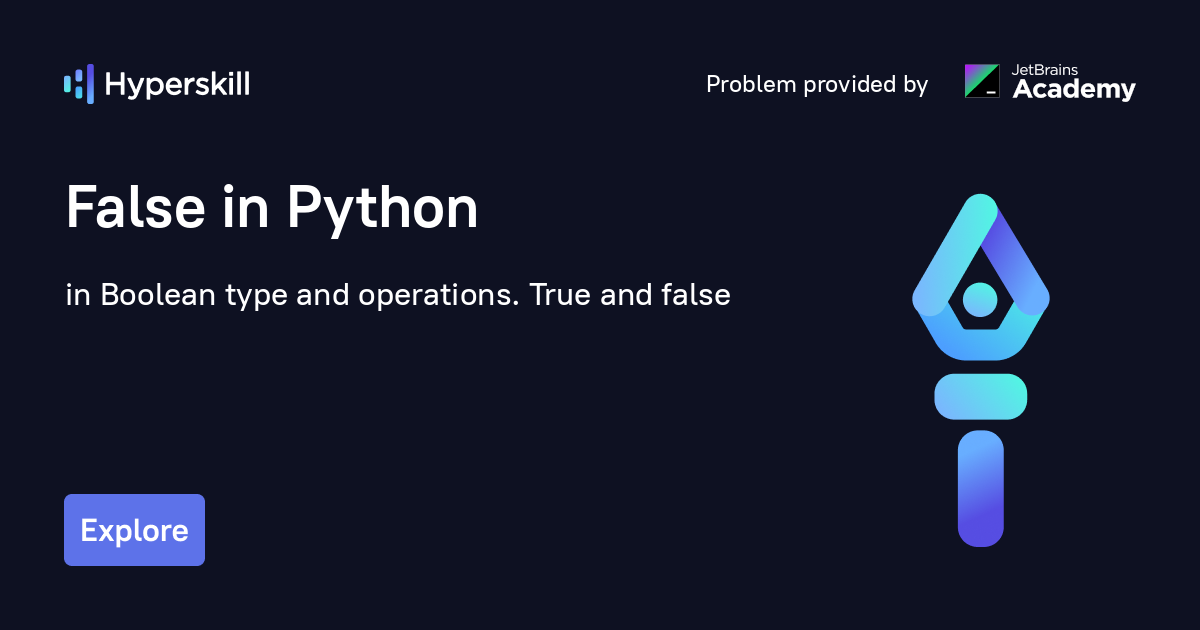Select the horizontal rounded bar of the pen
The width and height of the screenshot is (1200, 630).
pyautogui.click(x=980, y=397)
